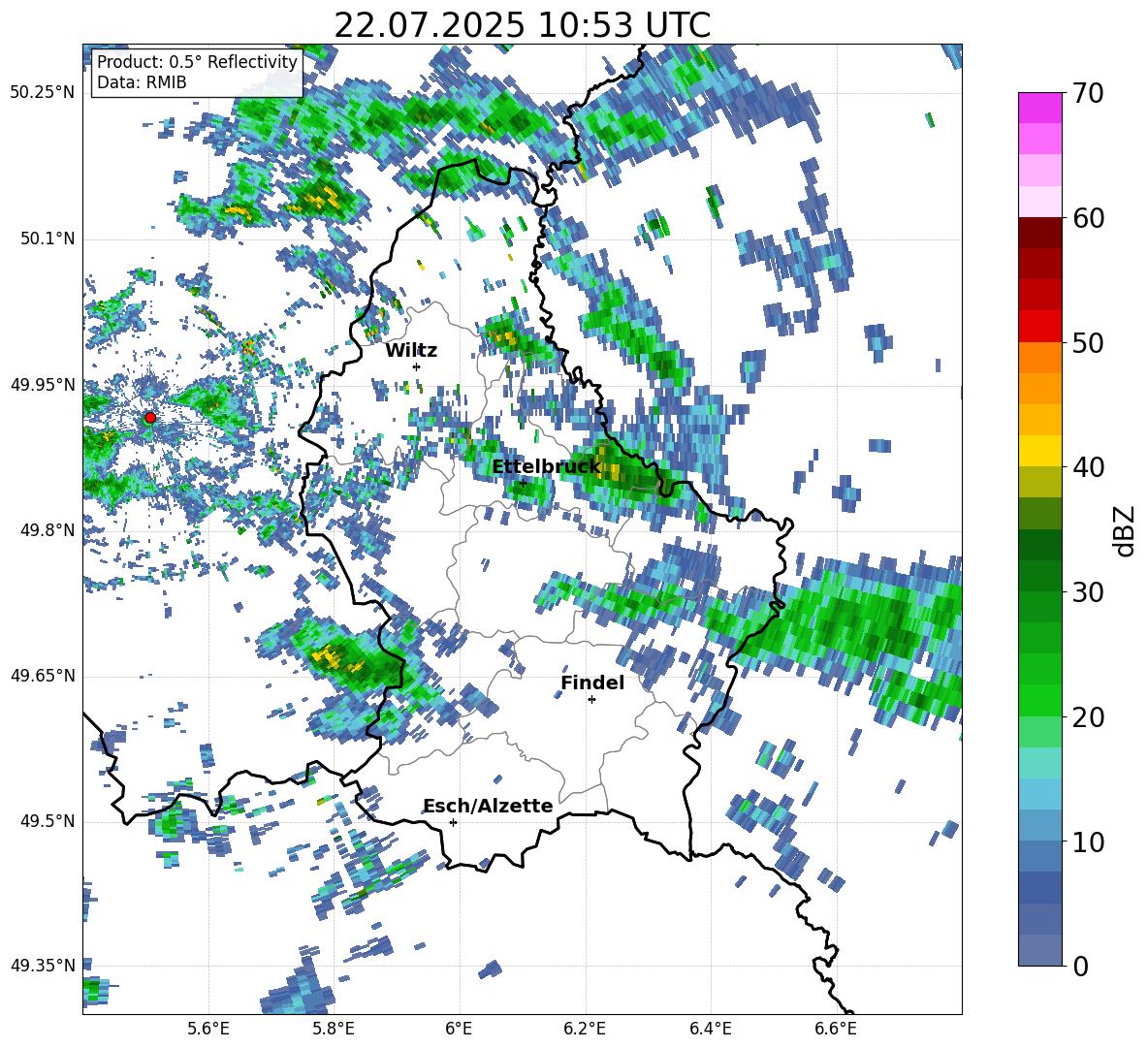Viewport: 1148px width, 1048px height.
Task: Click the Product: 0.5° Reflectivity text
Action: (197, 61)
